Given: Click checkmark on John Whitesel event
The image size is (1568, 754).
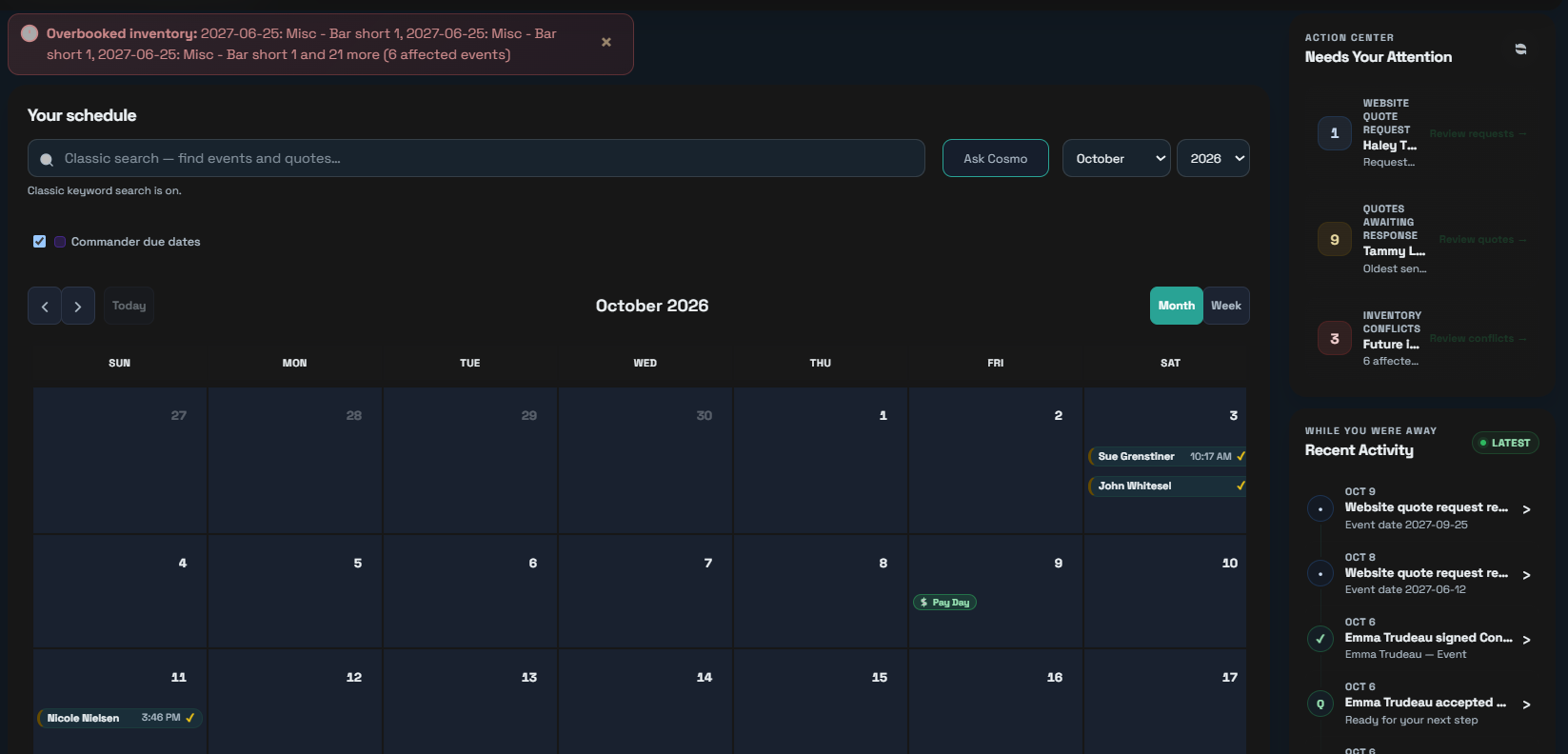Looking at the screenshot, I should (1241, 486).
